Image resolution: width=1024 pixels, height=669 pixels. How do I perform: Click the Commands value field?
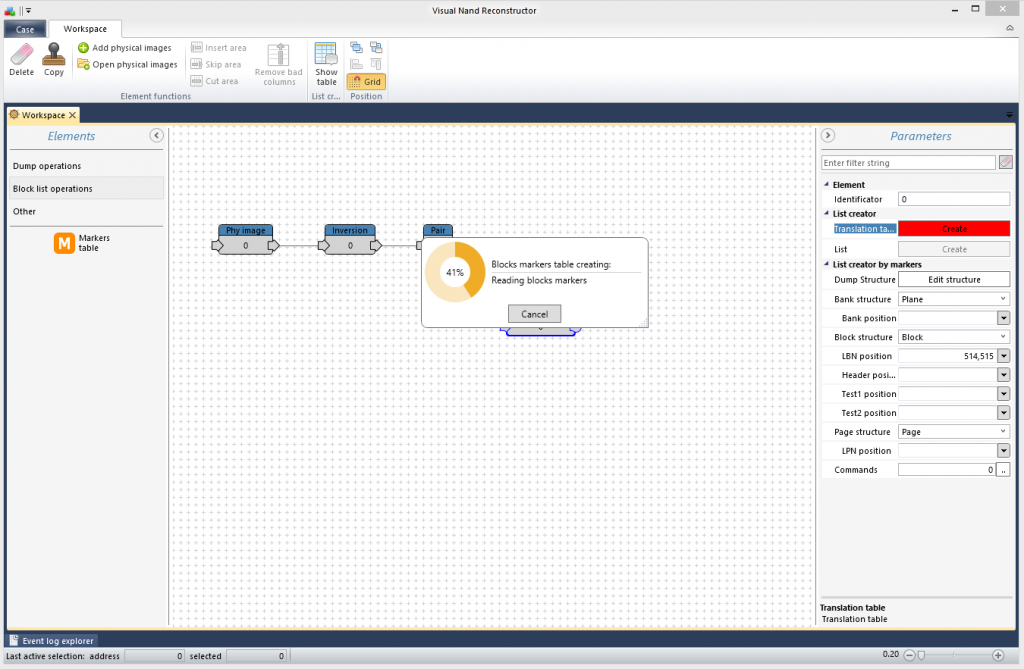[x=947, y=470]
